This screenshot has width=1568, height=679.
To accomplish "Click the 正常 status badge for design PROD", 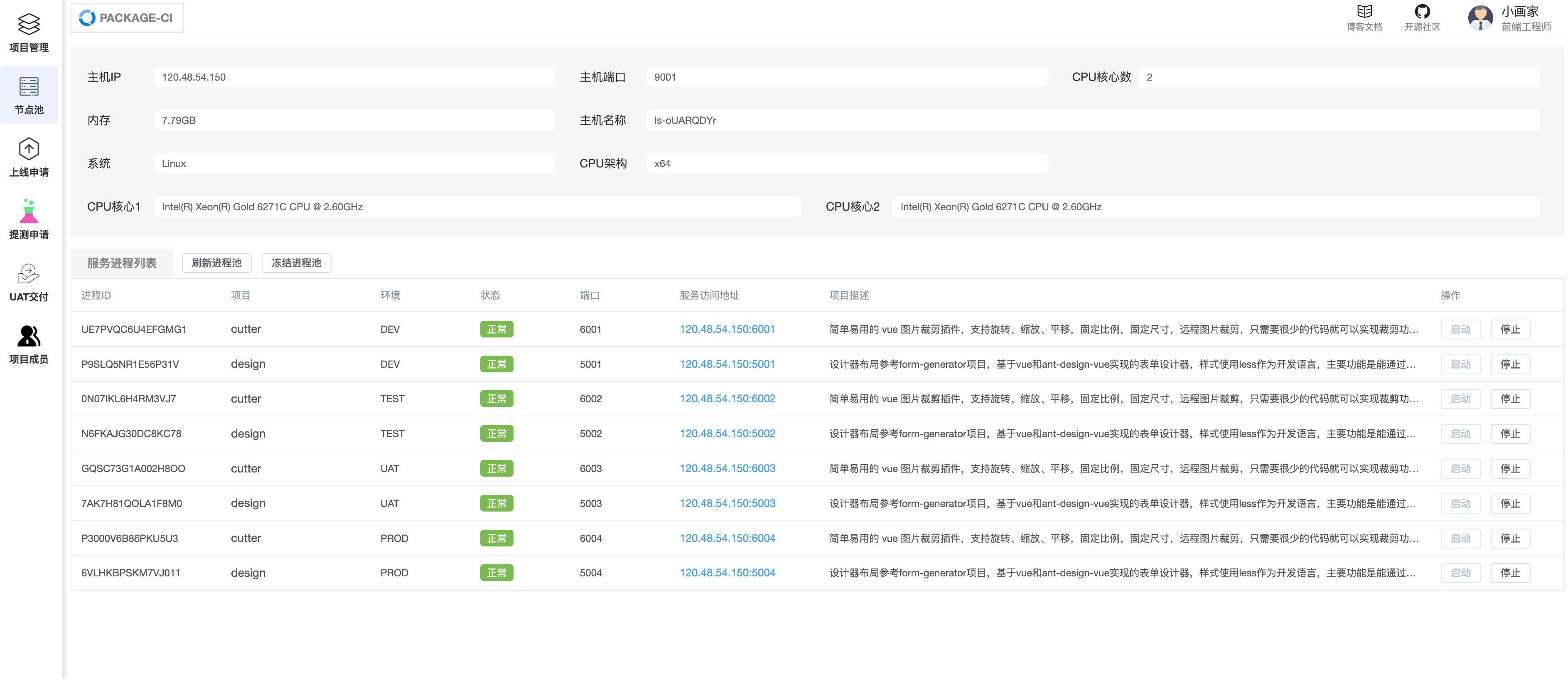I will click(x=496, y=573).
